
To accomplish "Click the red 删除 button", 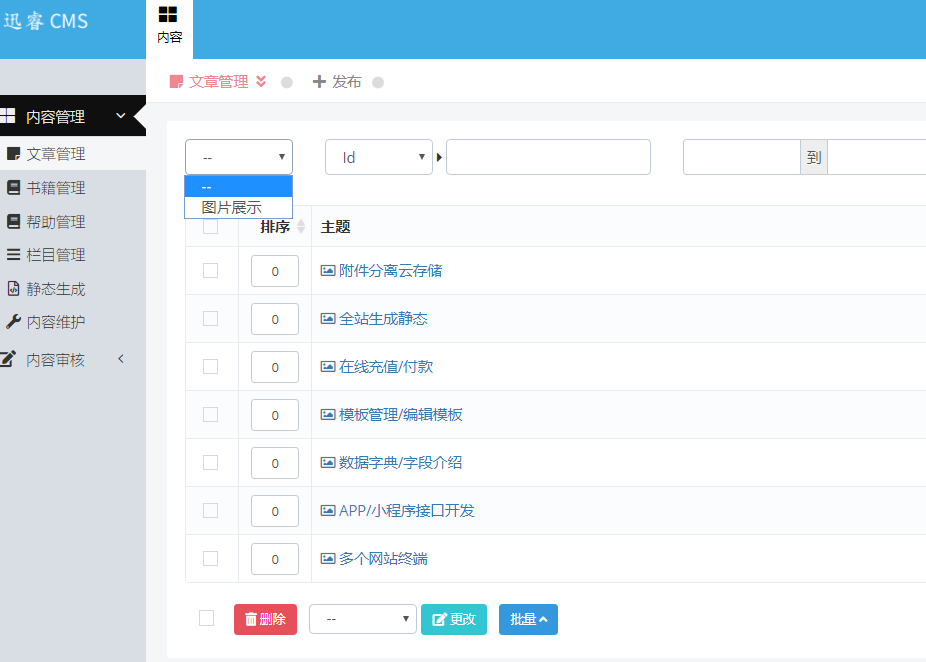I will coord(265,619).
